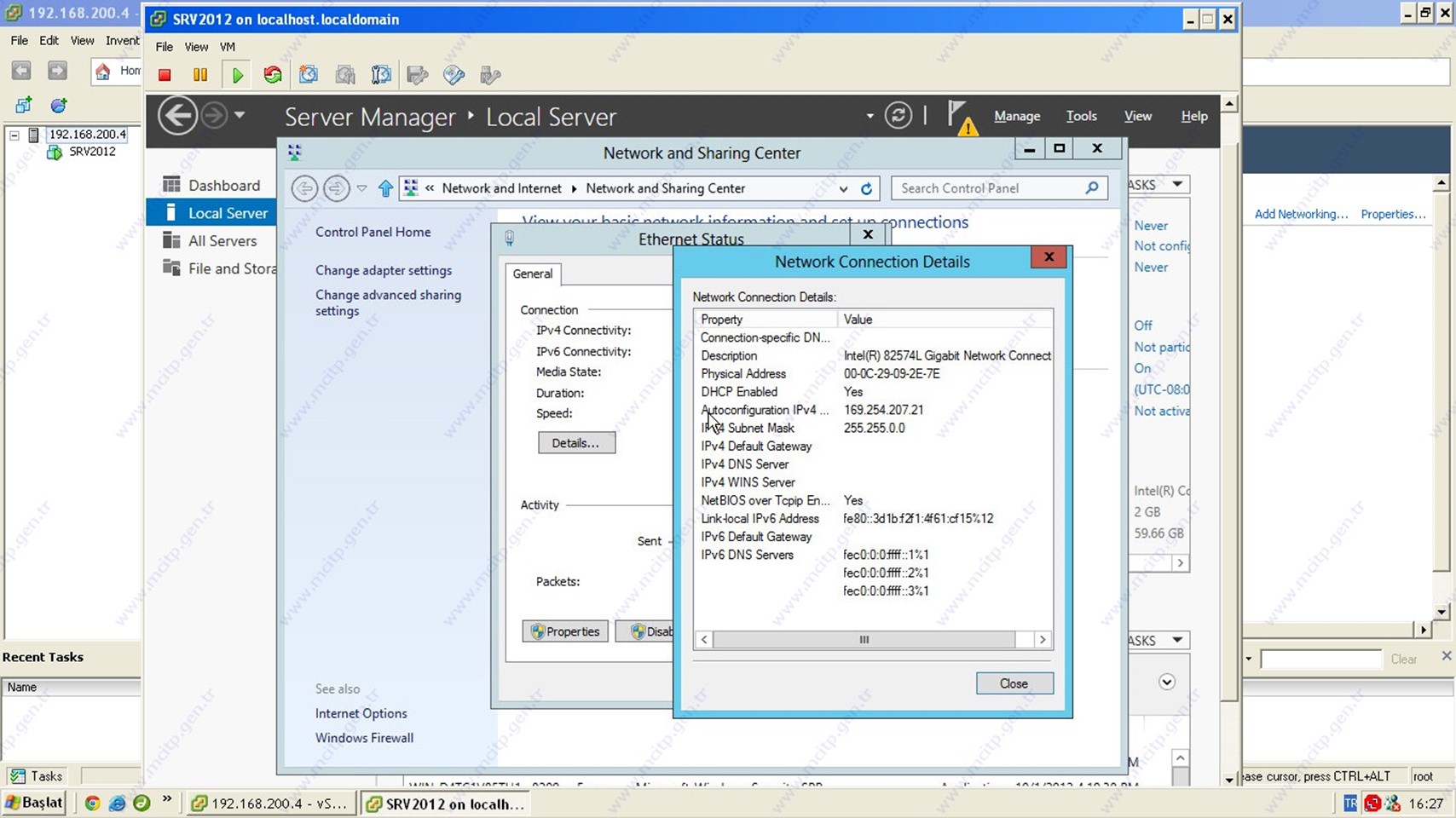Click the TR language indicator in tray
1456x818 pixels.
(x=1350, y=803)
